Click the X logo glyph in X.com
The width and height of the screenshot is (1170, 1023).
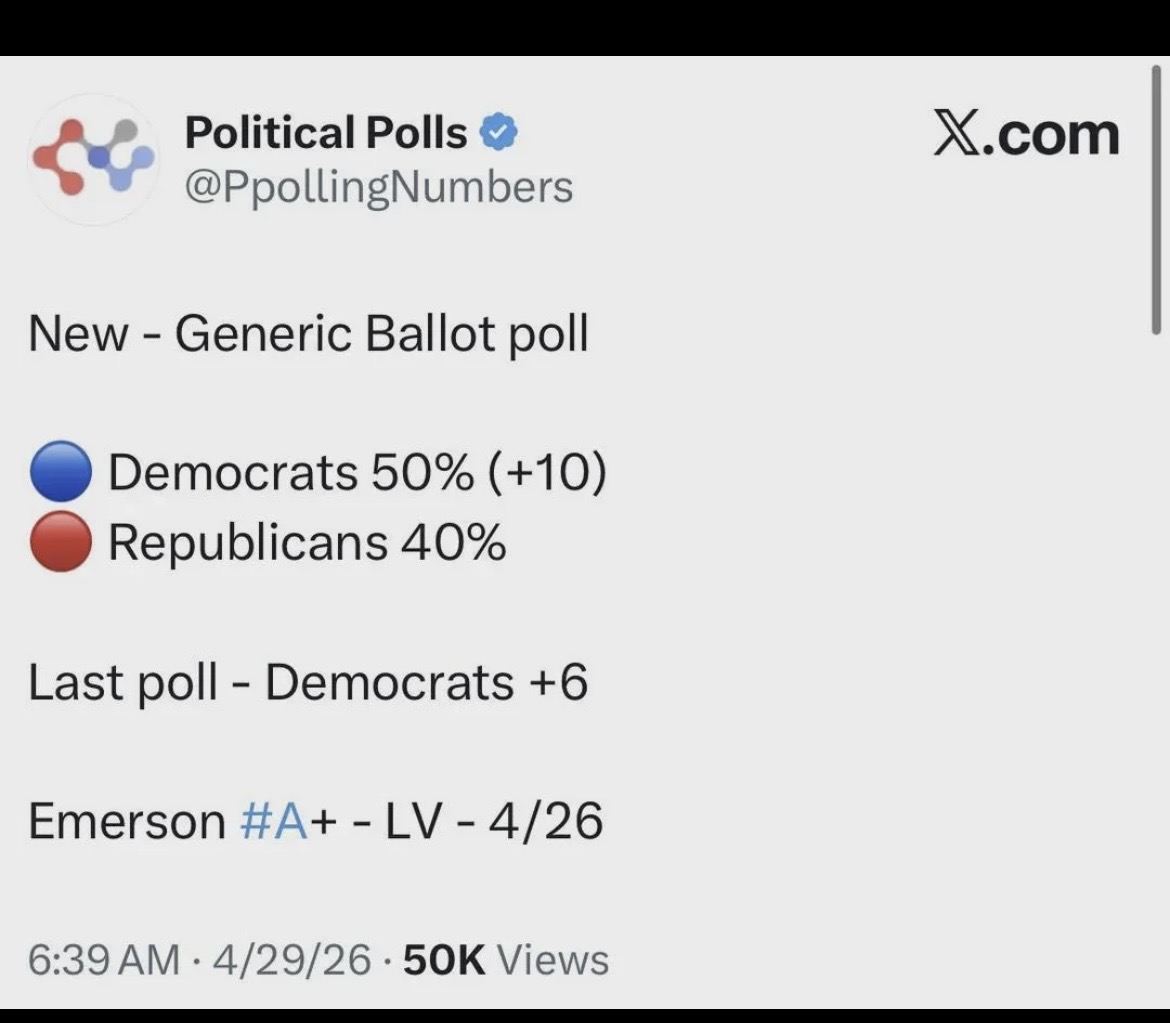coord(956,135)
